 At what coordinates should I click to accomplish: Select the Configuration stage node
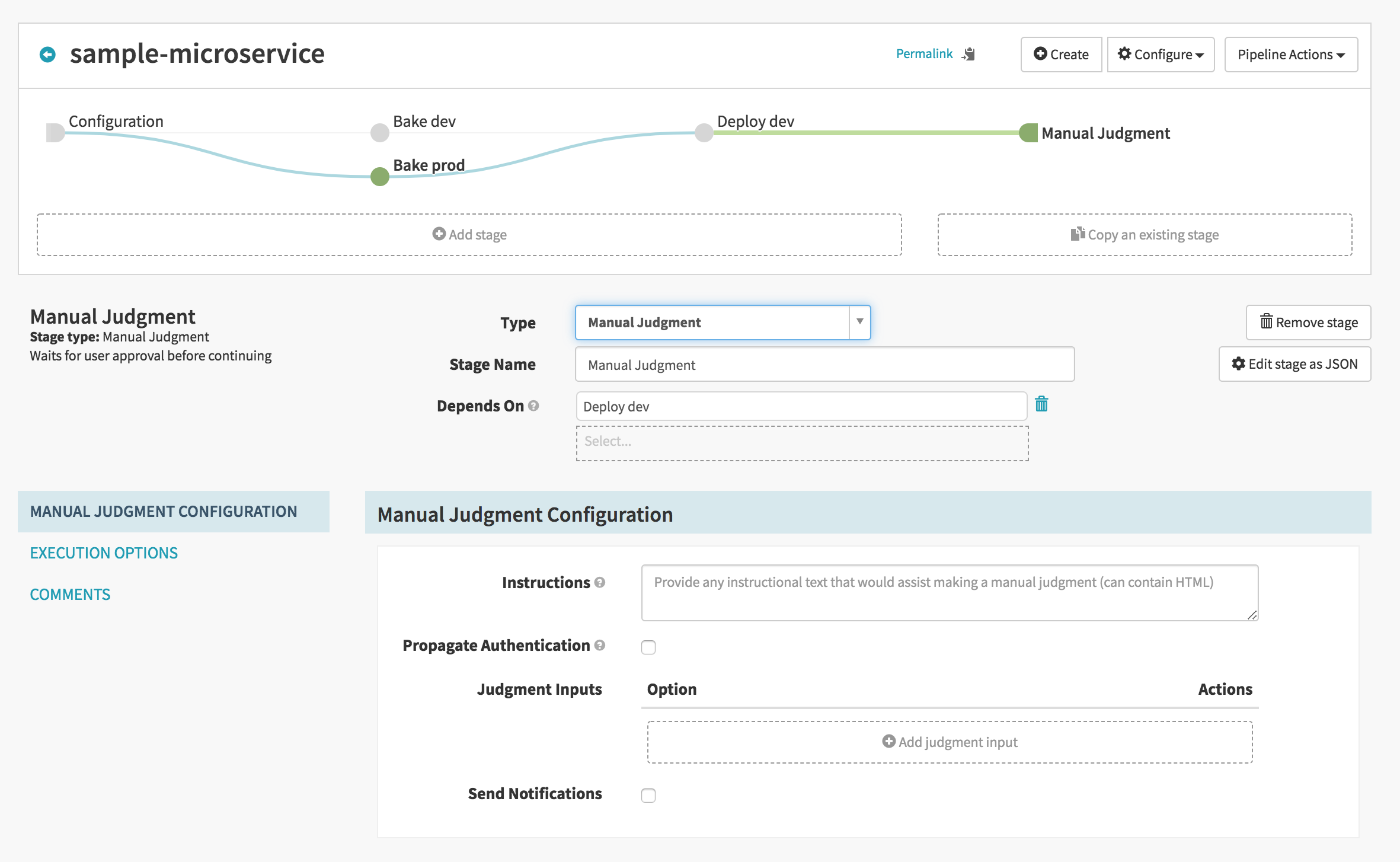(x=55, y=132)
